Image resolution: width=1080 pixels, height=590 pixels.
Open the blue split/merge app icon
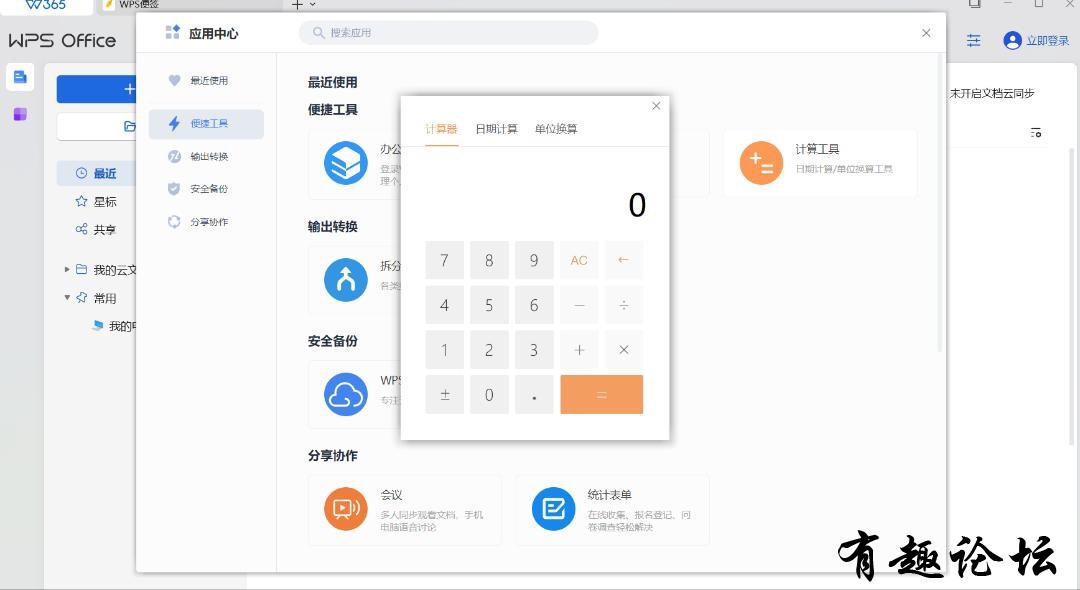tap(346, 280)
